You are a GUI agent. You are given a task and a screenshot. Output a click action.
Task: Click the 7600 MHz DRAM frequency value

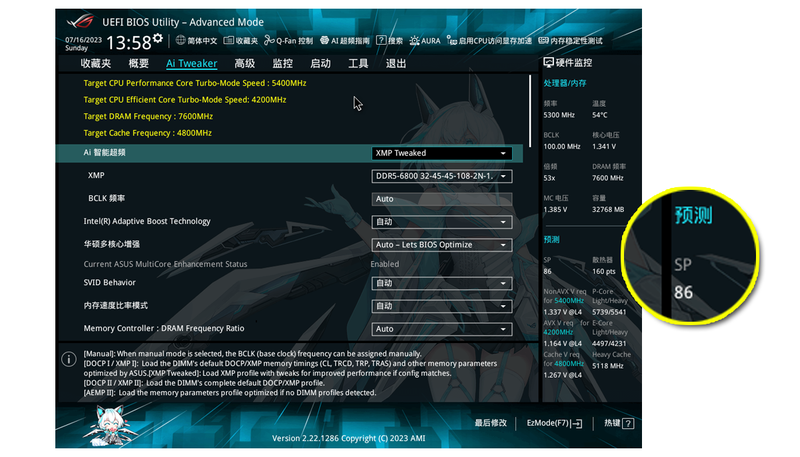pos(608,178)
